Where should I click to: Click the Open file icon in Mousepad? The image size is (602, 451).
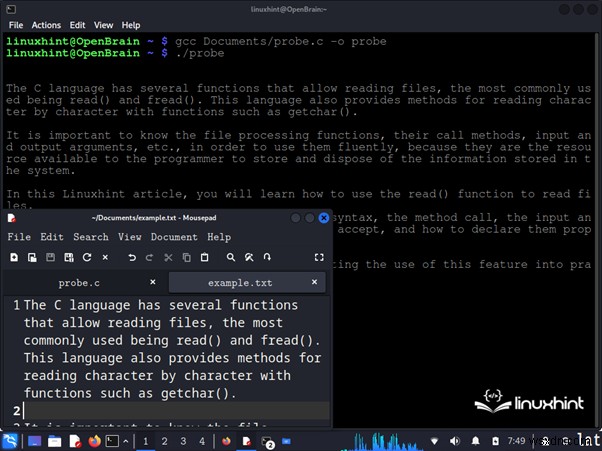[x=32, y=257]
